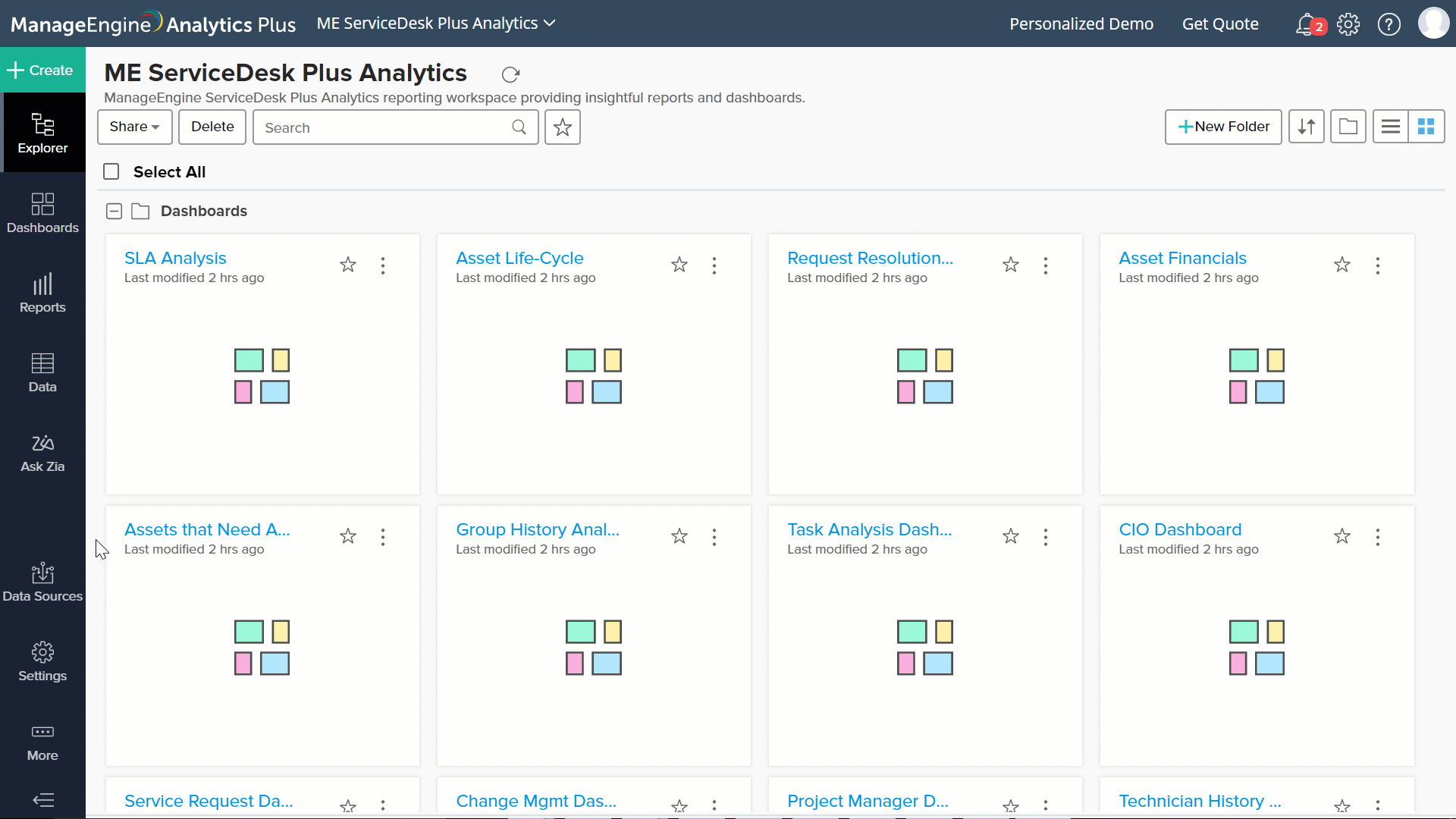Switch to list view layout
This screenshot has width=1456, height=819.
(1390, 127)
